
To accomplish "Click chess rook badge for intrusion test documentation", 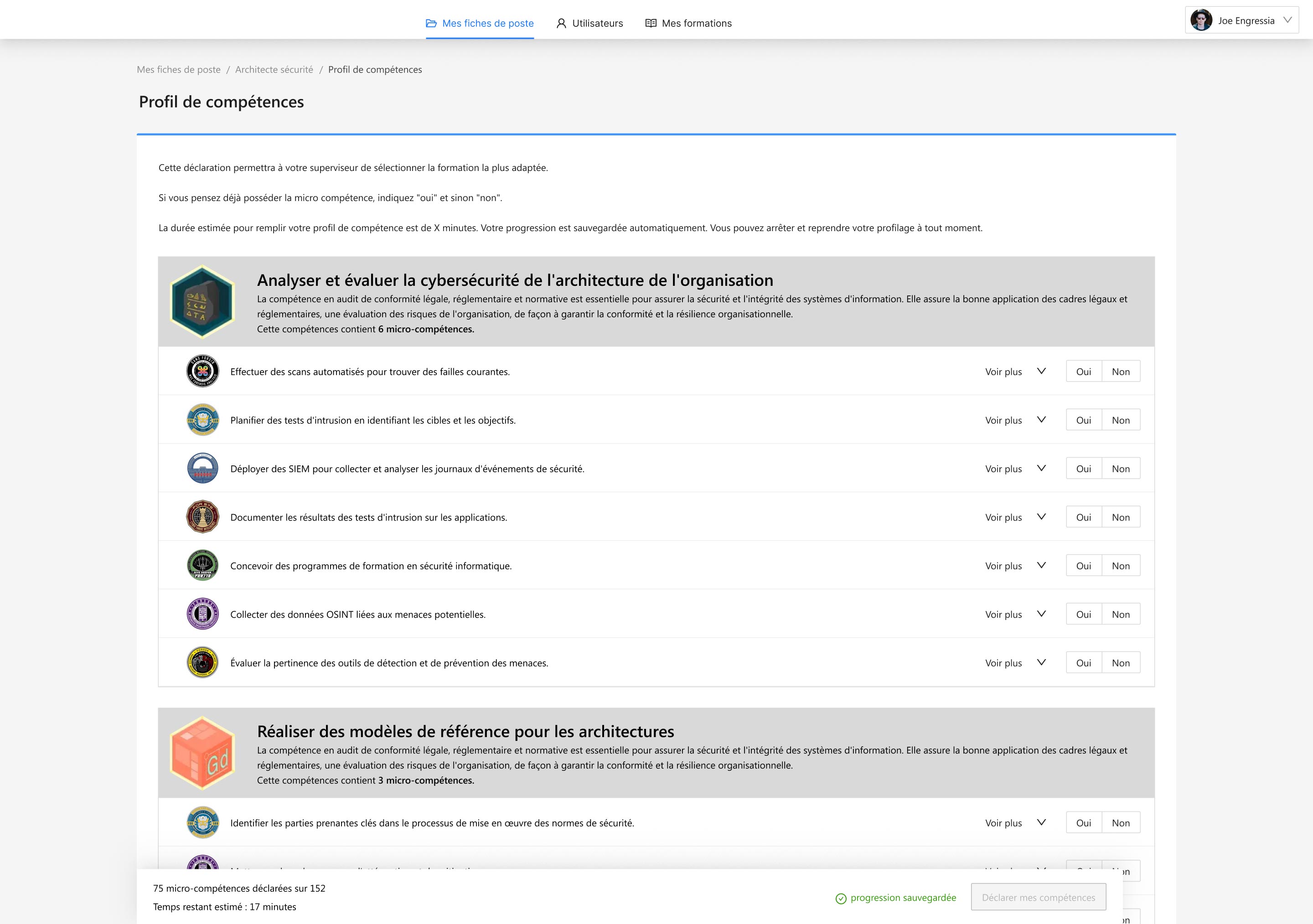I will (x=202, y=517).
